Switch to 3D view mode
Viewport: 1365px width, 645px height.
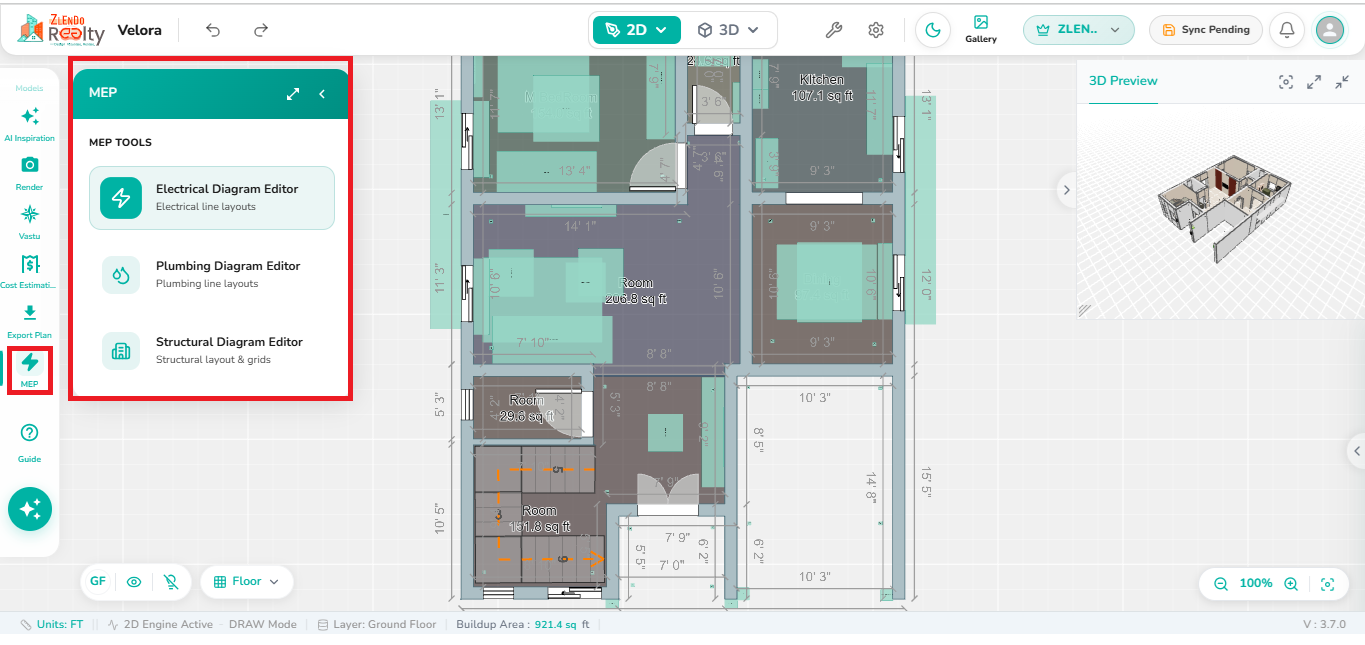pyautogui.click(x=729, y=30)
